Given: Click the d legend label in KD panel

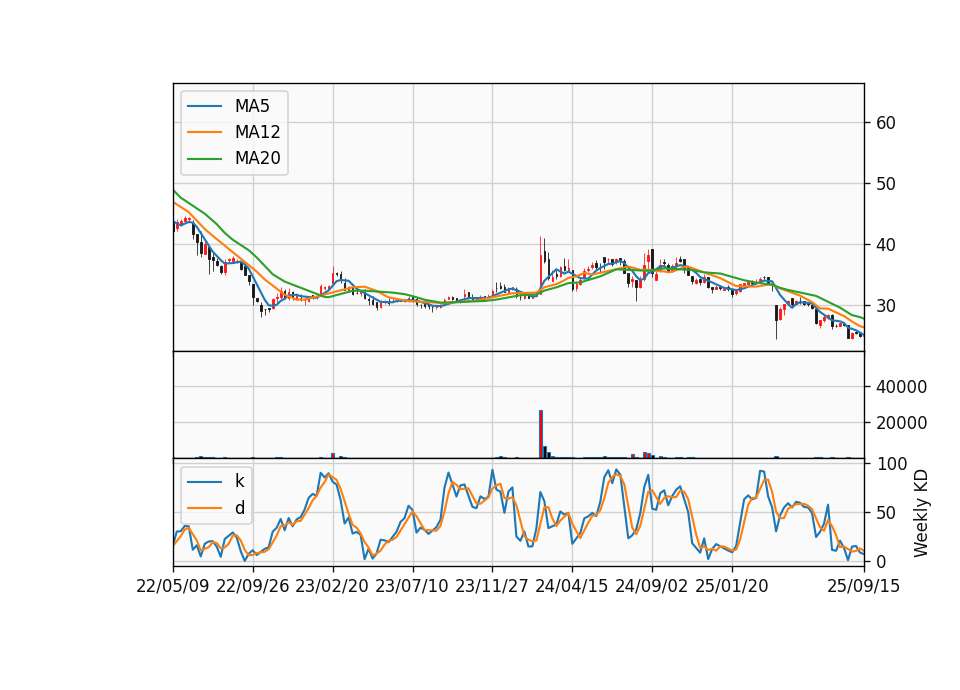Looking at the screenshot, I should [x=239, y=508].
